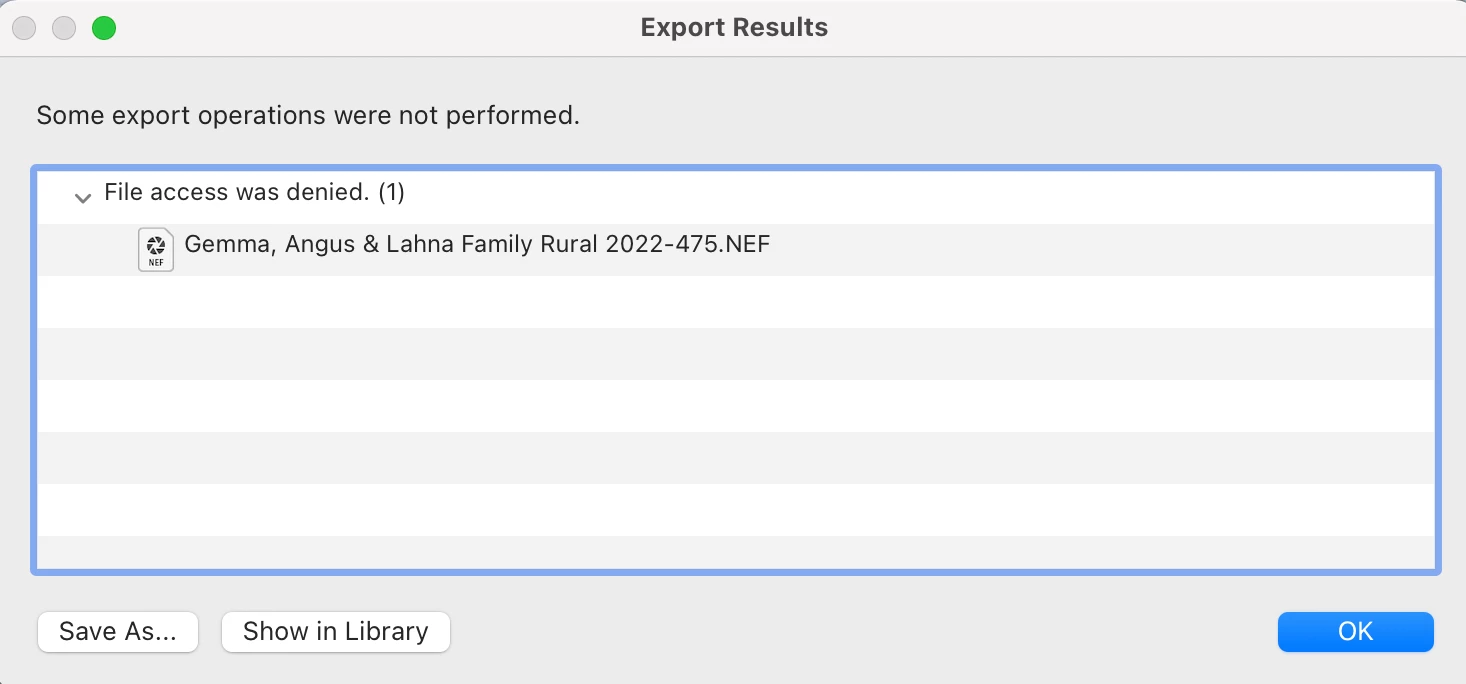
Task: Click empty title bar area right of Export Results
Action: click(x=1100, y=28)
